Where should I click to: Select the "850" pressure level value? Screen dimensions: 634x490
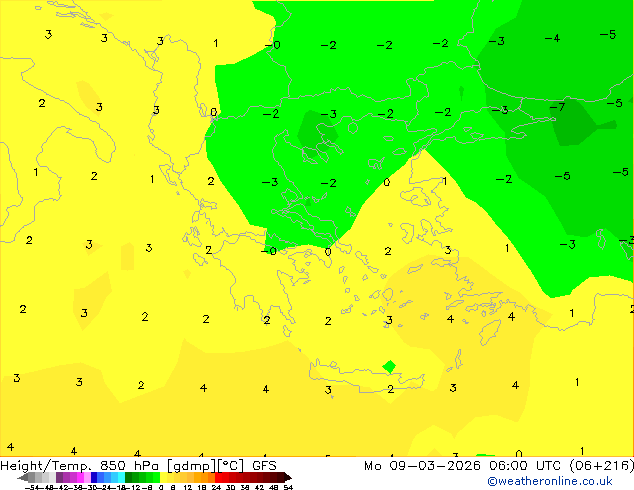tap(113, 466)
